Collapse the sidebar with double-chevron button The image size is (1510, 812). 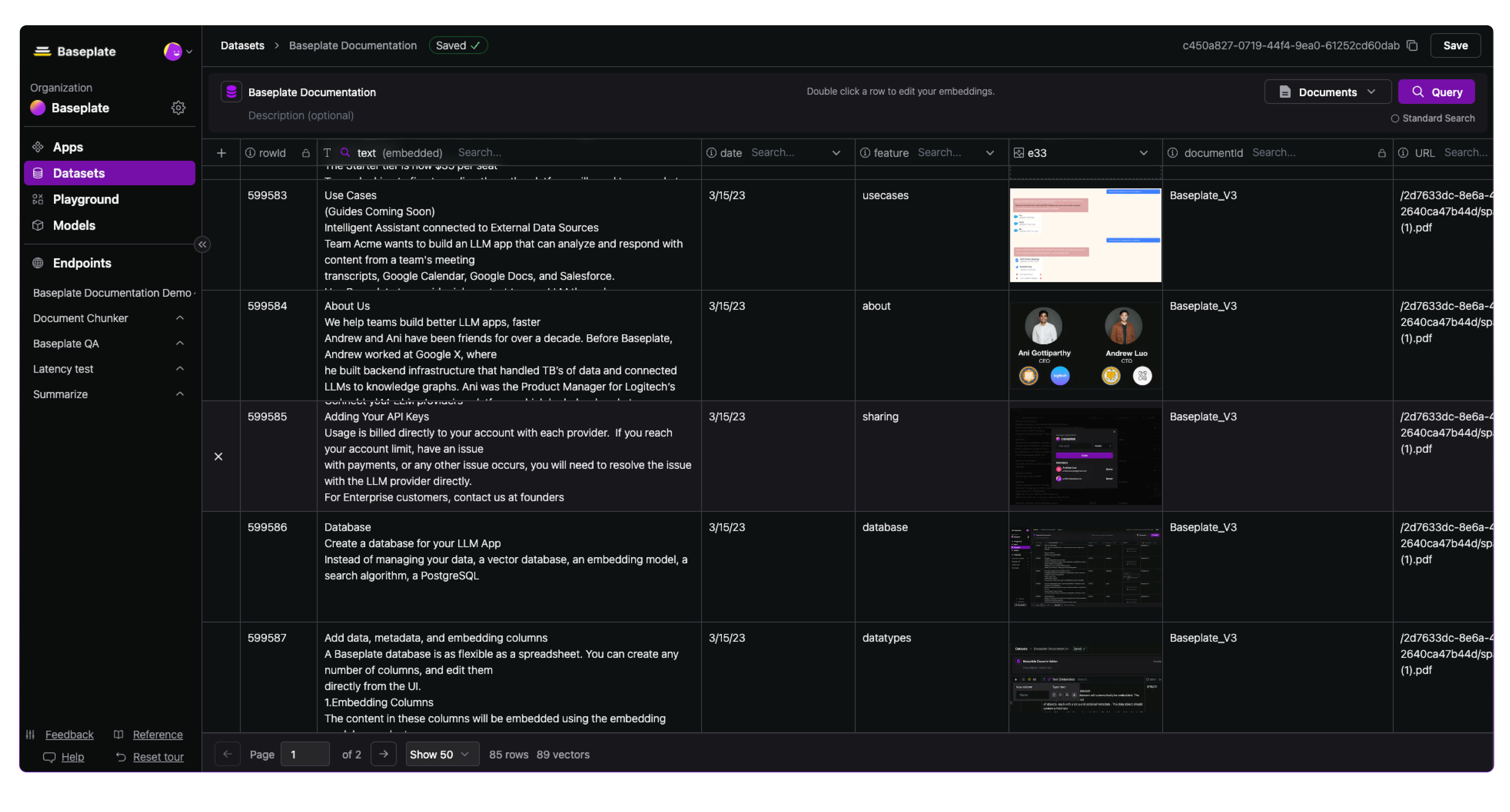click(x=202, y=244)
